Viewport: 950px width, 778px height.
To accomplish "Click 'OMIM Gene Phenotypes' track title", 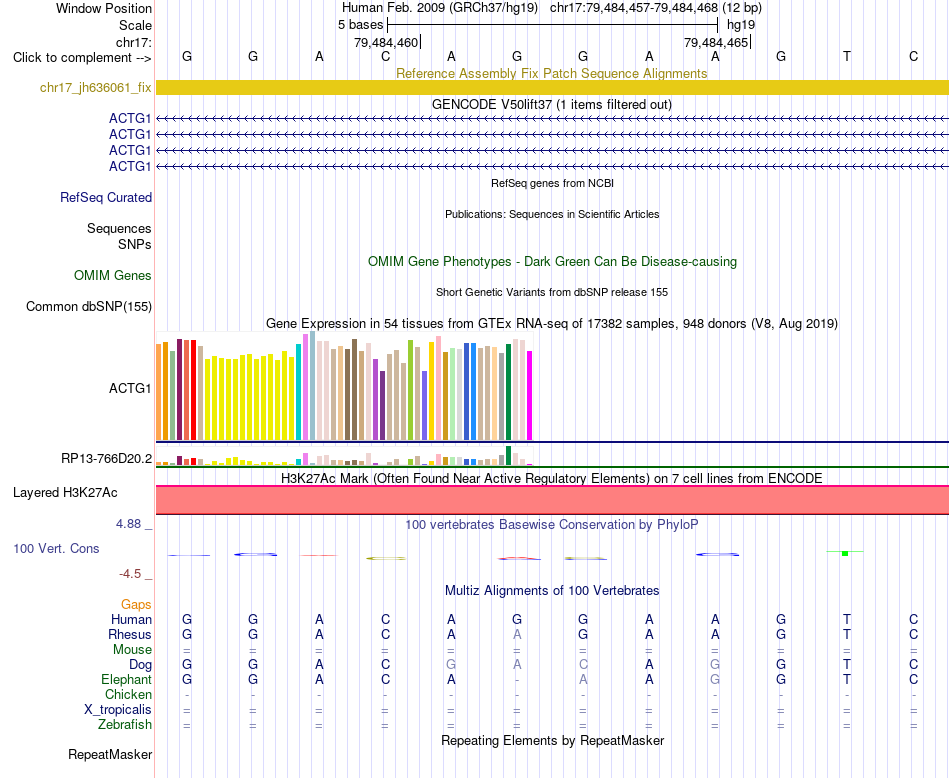I will click(552, 262).
